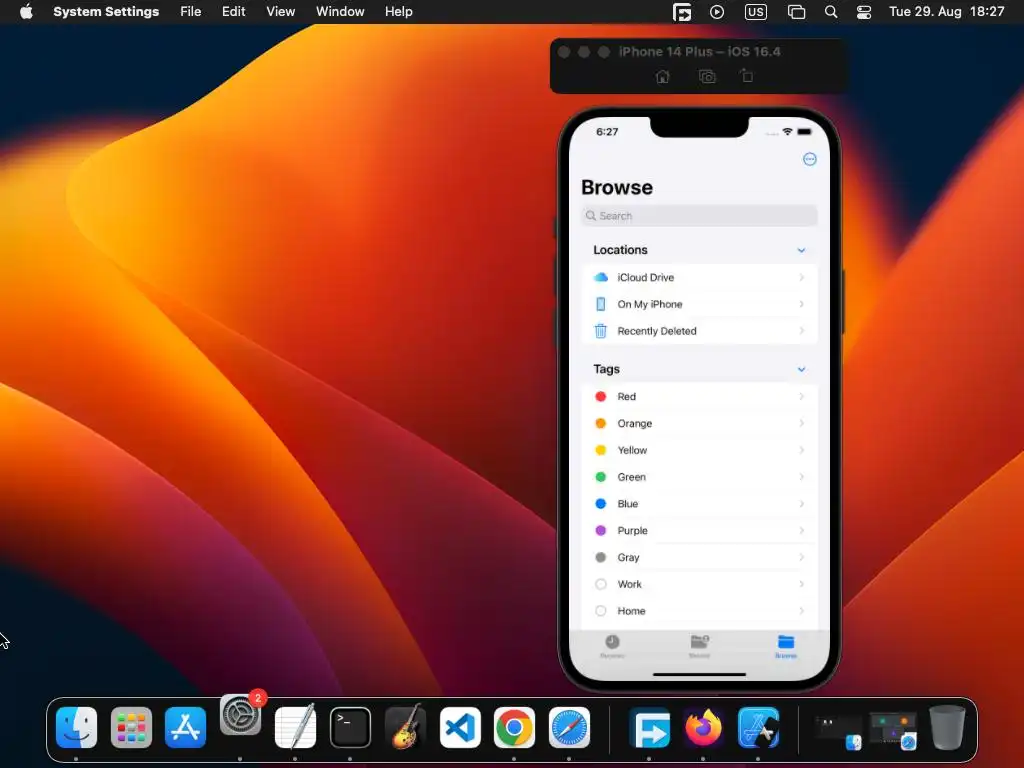Open the Blue tag row

tap(699, 504)
